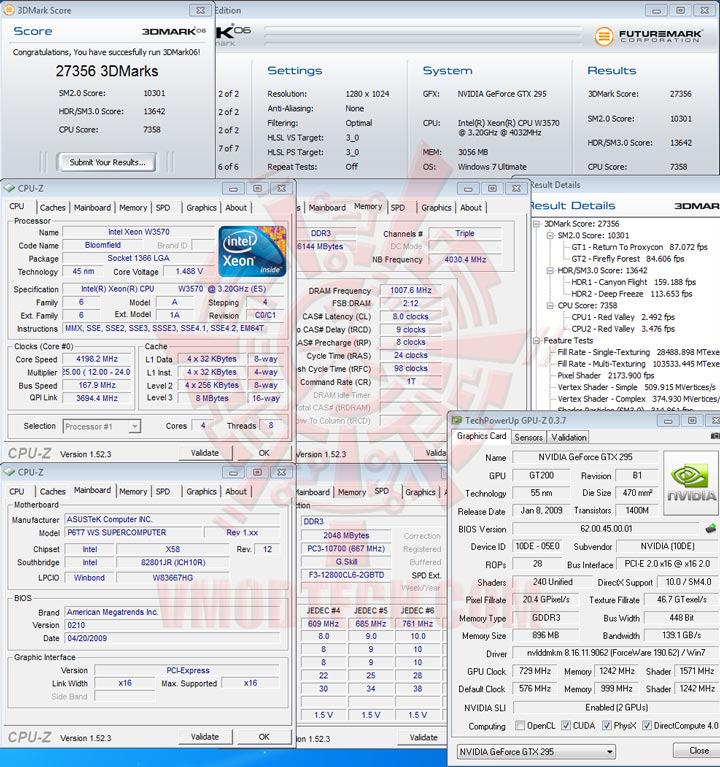The image size is (720, 767).
Task: Switch to the Validation tab in GPU-Z
Action: pyautogui.click(x=568, y=437)
